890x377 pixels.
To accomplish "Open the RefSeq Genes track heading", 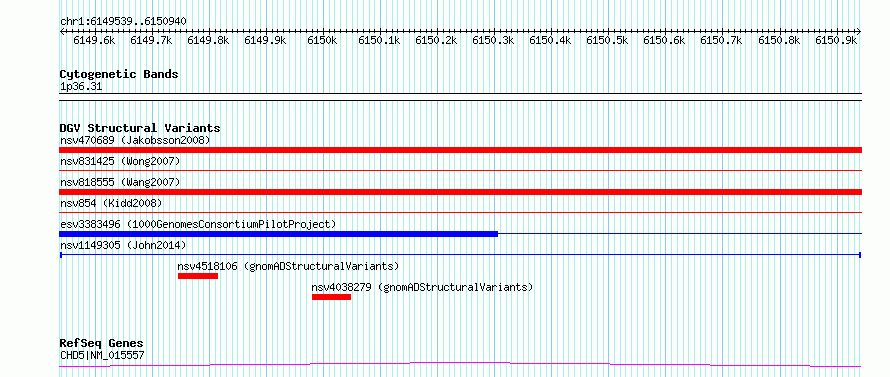I will pyautogui.click(x=102, y=344).
